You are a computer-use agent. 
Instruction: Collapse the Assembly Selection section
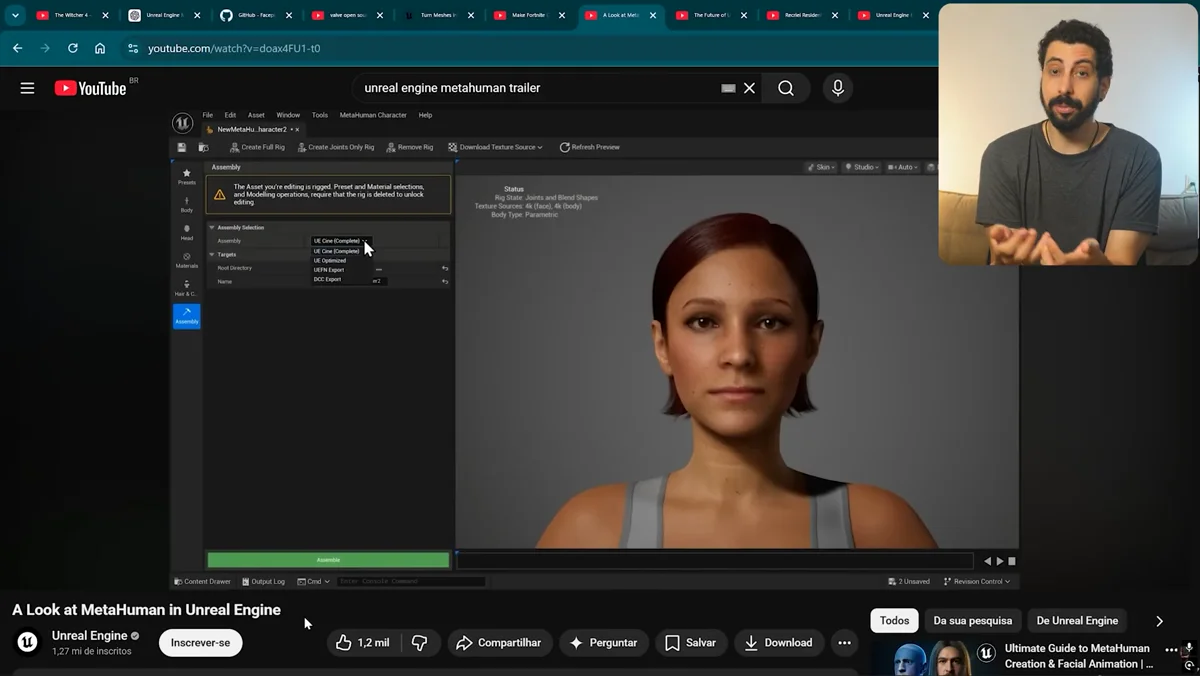coord(212,228)
